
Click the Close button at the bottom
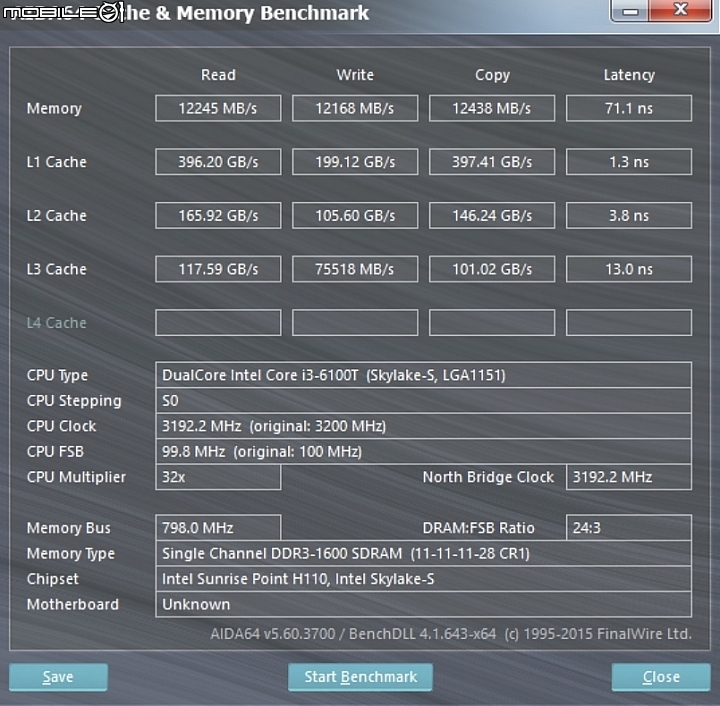[661, 677]
